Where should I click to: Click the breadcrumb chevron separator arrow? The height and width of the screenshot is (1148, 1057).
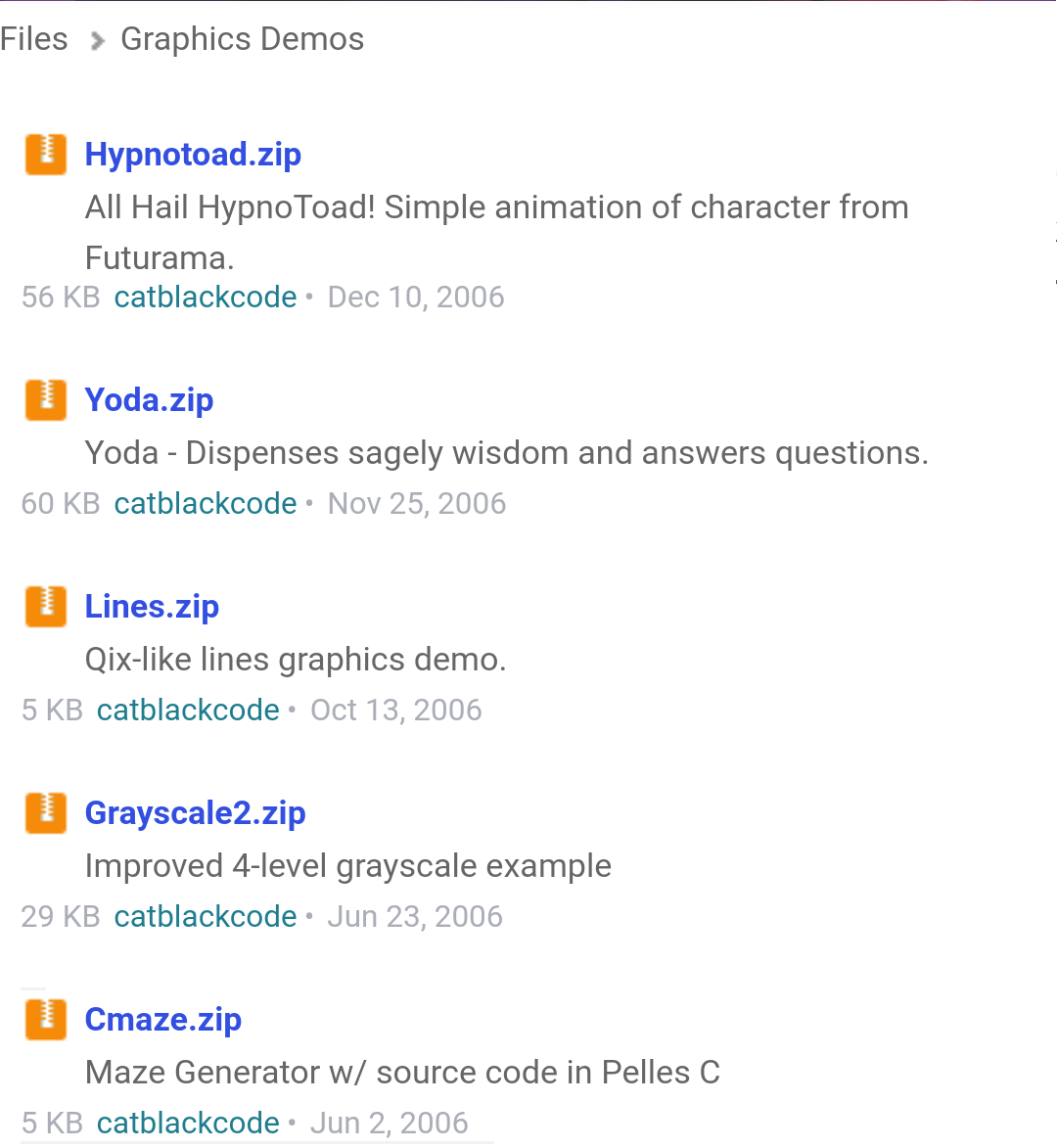point(97,41)
